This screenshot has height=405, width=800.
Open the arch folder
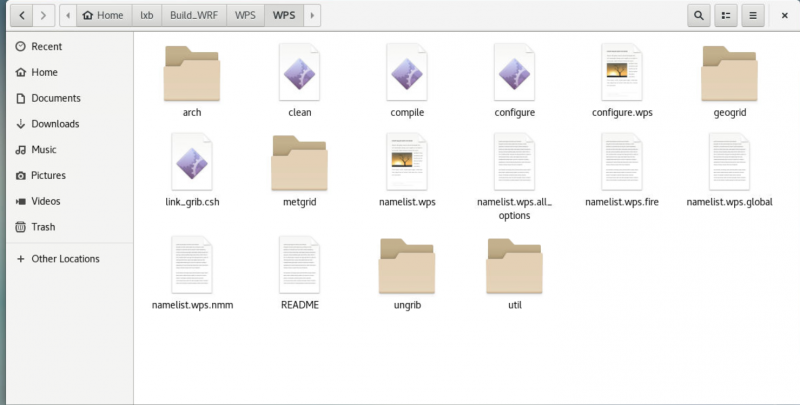pos(192,73)
